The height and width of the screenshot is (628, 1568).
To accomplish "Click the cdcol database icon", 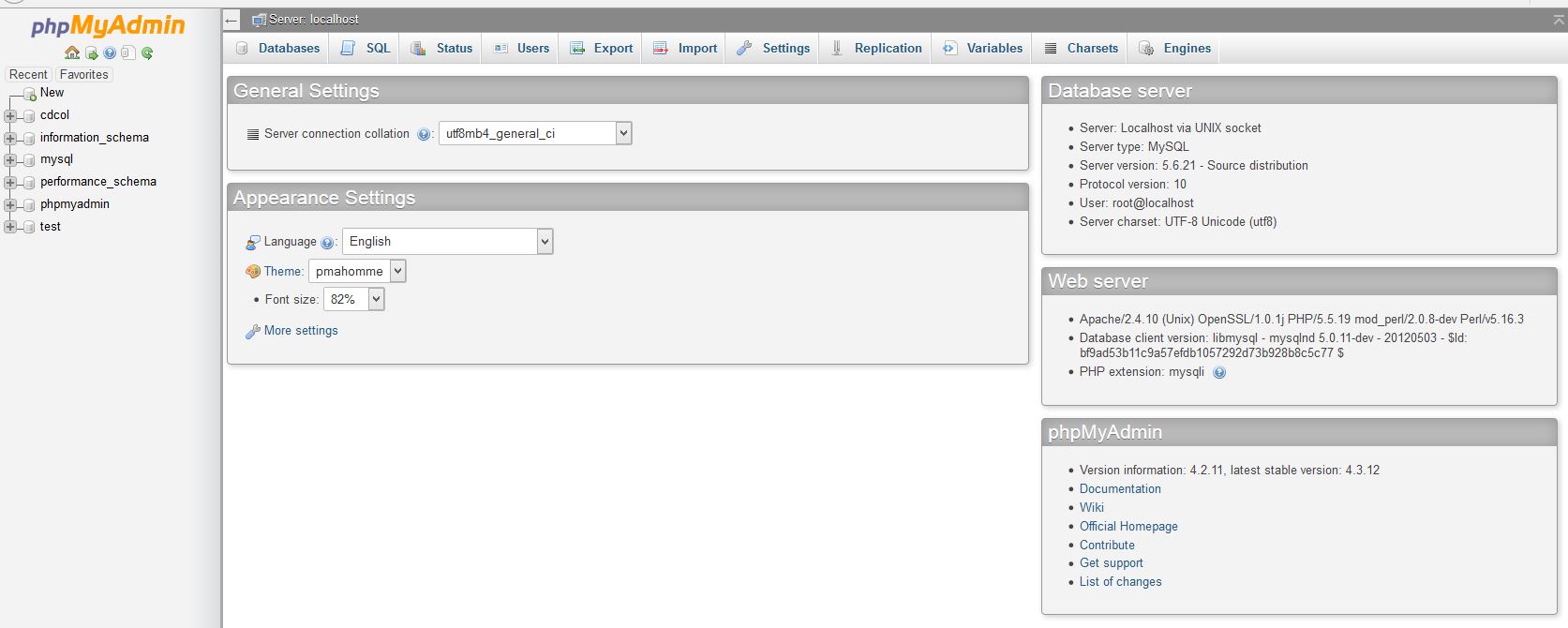I will coord(29,115).
